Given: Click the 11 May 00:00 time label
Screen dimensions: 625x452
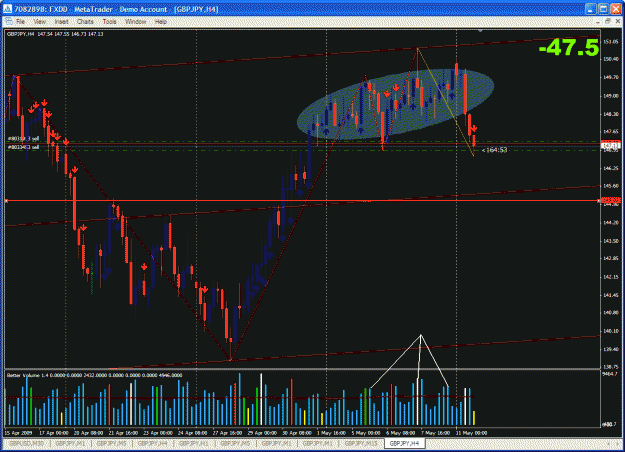Looking at the screenshot, I should 471,432.
